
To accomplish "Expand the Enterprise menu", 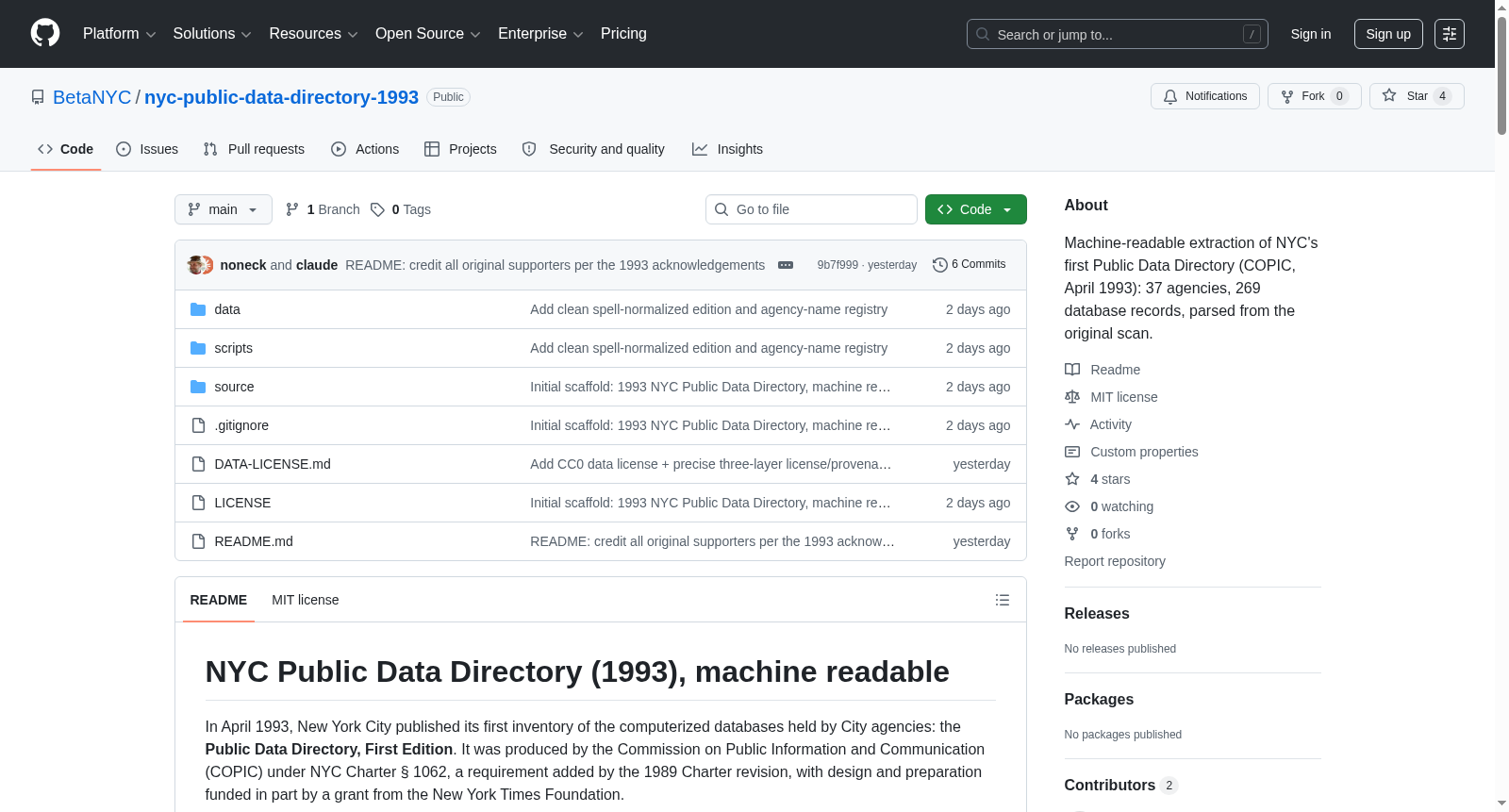I will point(540,34).
